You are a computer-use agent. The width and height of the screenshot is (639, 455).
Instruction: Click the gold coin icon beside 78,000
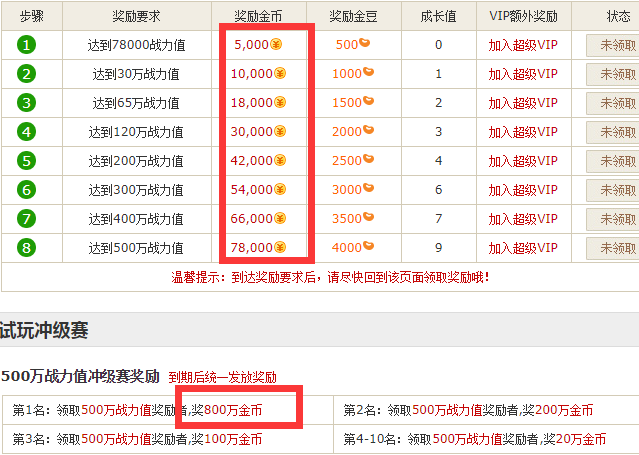[280, 247]
